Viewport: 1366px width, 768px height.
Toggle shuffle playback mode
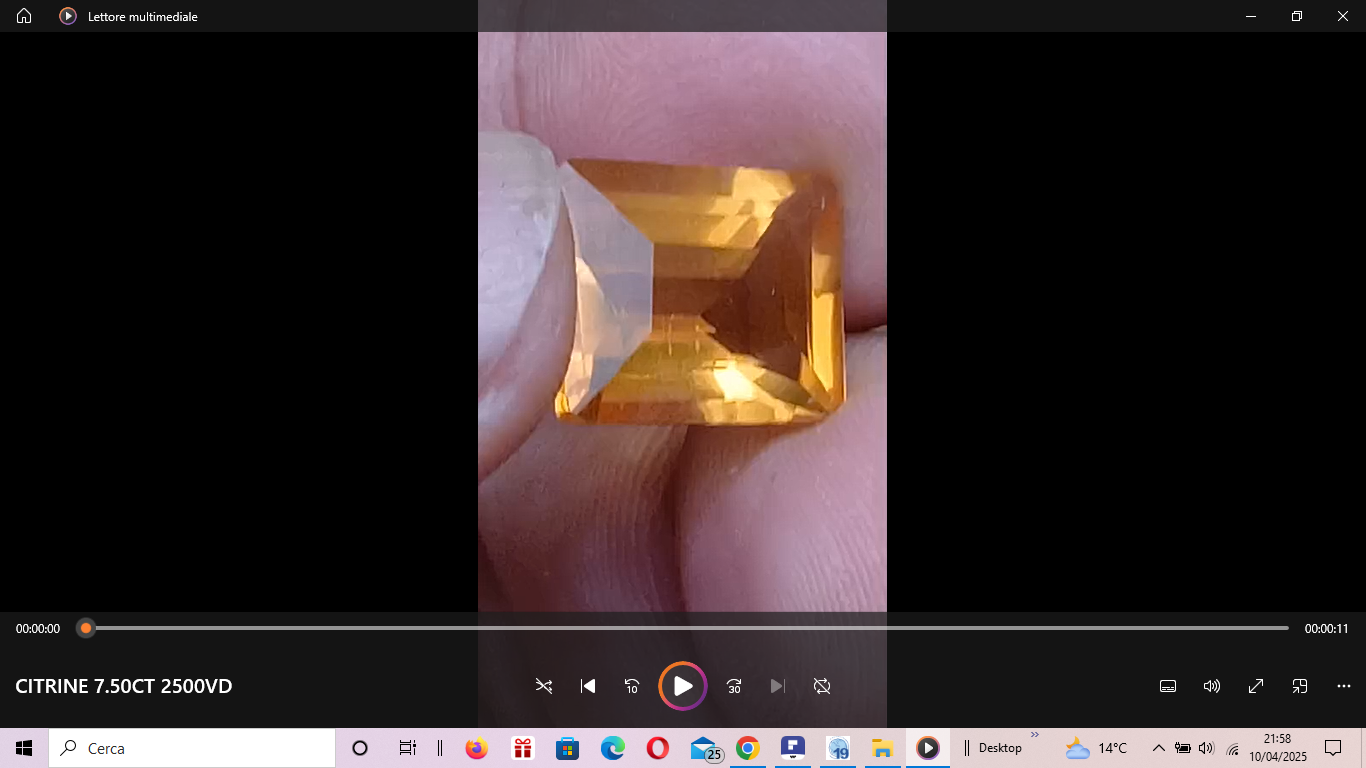coord(544,686)
